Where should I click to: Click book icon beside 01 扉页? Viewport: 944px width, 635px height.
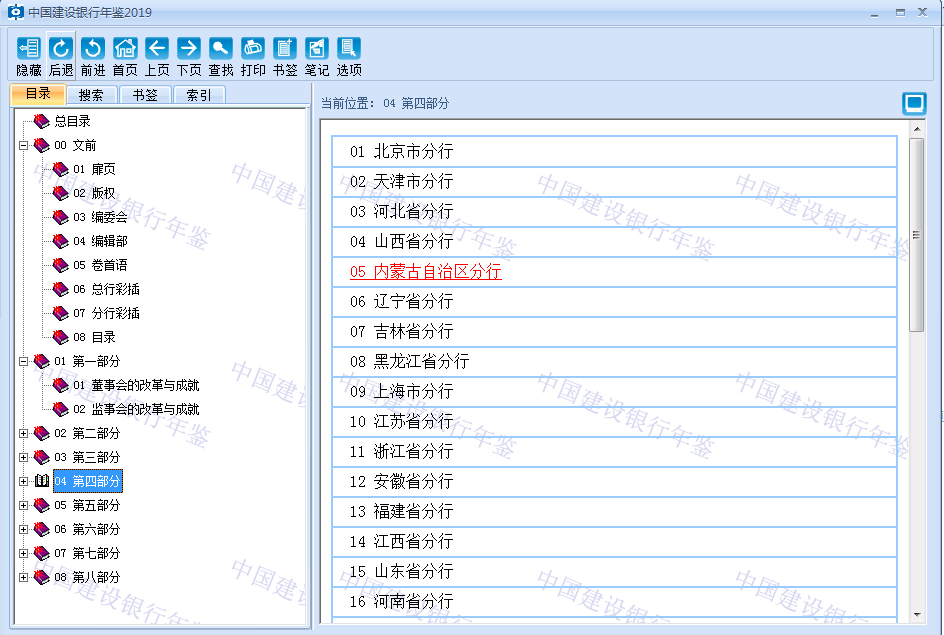tap(60, 169)
